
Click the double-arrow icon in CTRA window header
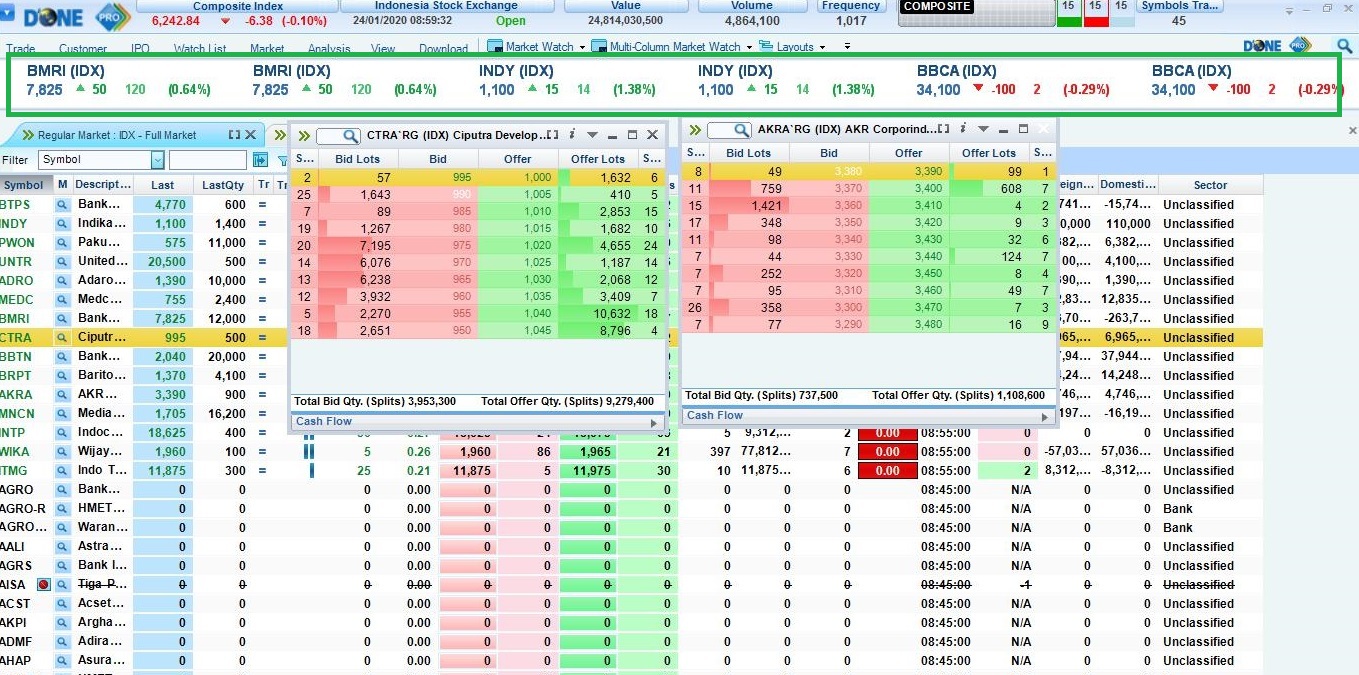click(304, 135)
